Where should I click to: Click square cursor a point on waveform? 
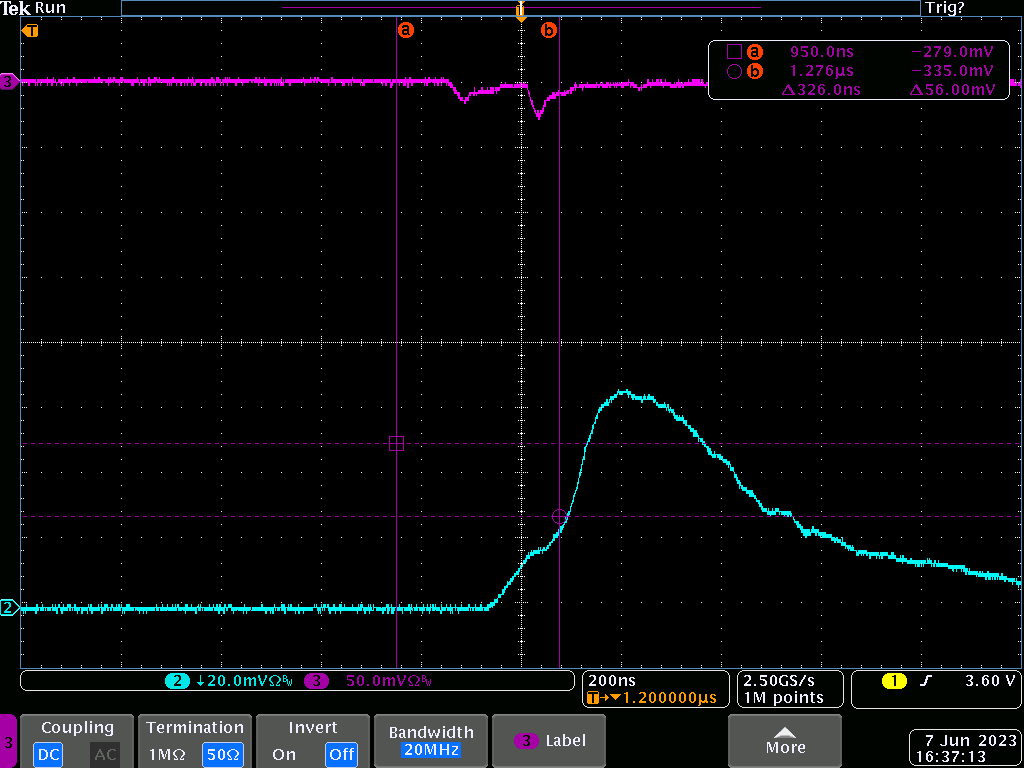click(x=396, y=443)
